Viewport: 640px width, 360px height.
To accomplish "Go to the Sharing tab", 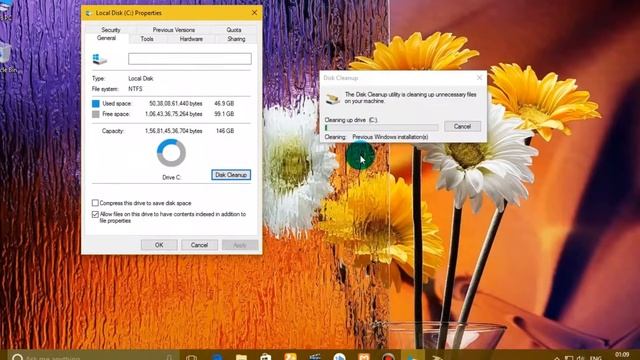I will (x=236, y=39).
